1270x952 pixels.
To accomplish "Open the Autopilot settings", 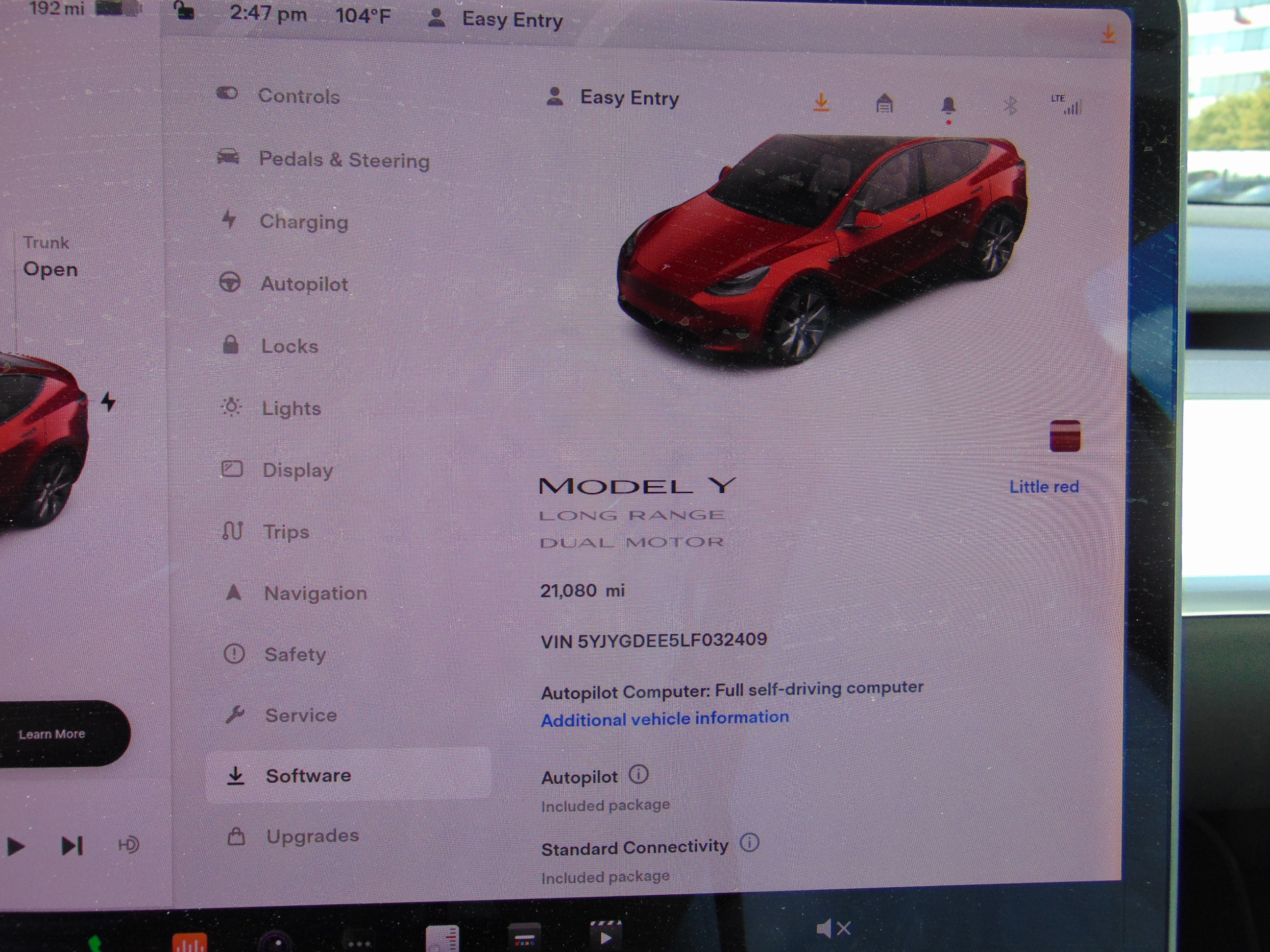I will (x=284, y=284).
